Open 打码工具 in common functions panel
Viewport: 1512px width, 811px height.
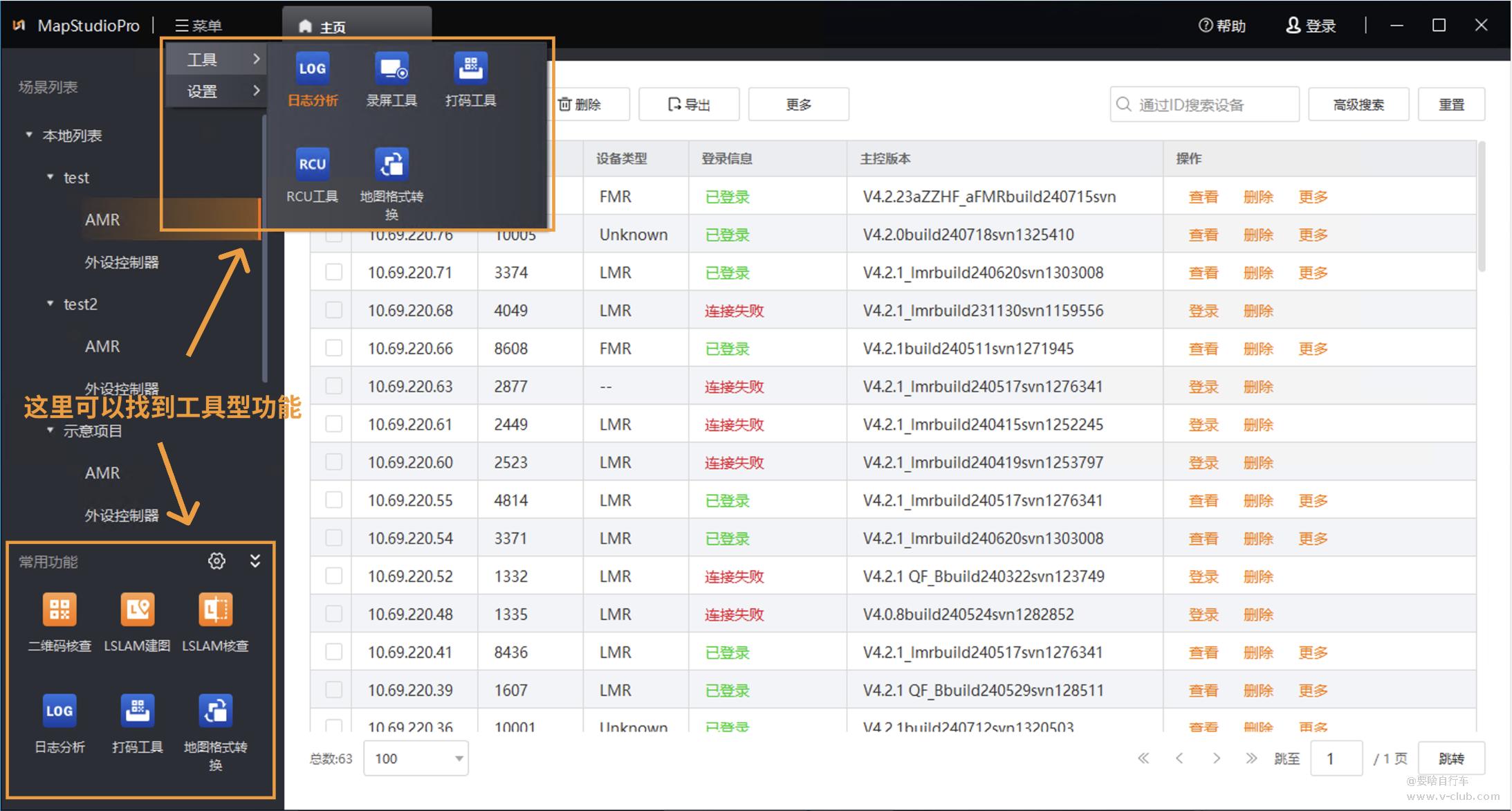(x=137, y=723)
